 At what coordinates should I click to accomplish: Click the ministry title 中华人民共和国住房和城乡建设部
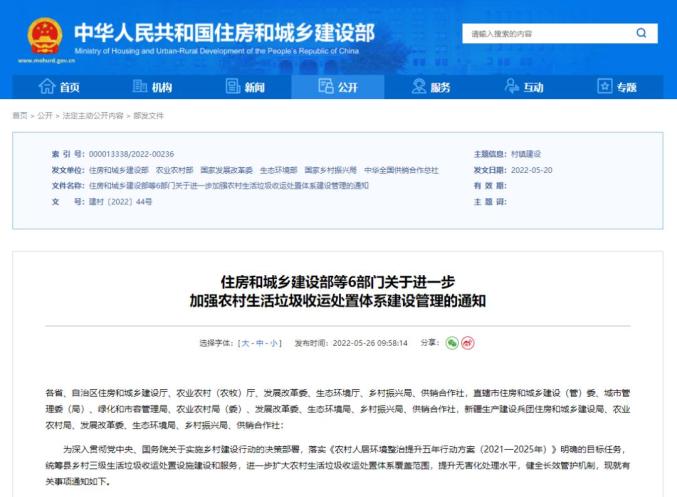pos(225,33)
